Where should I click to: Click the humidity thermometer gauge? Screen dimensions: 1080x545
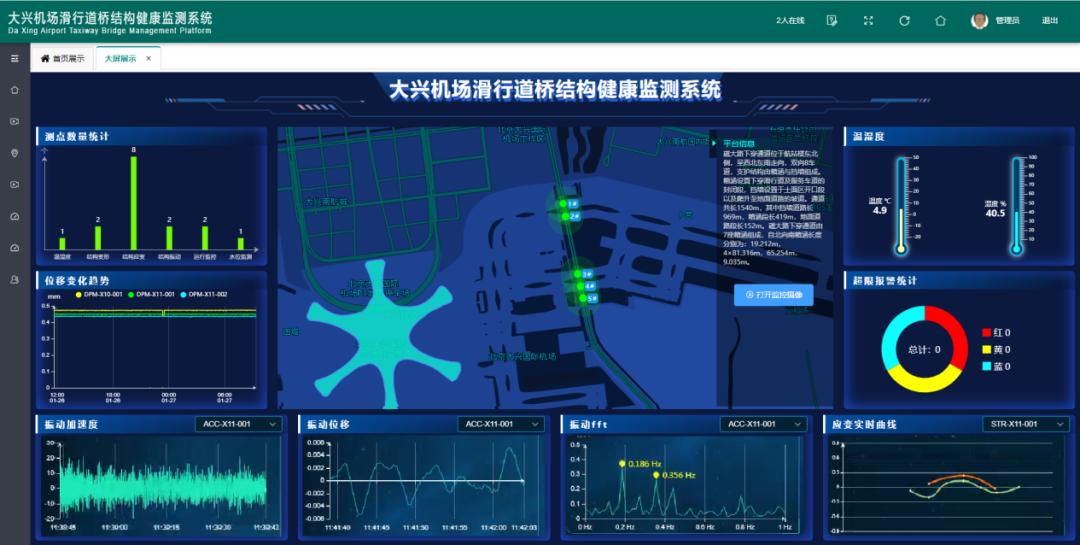1017,205
